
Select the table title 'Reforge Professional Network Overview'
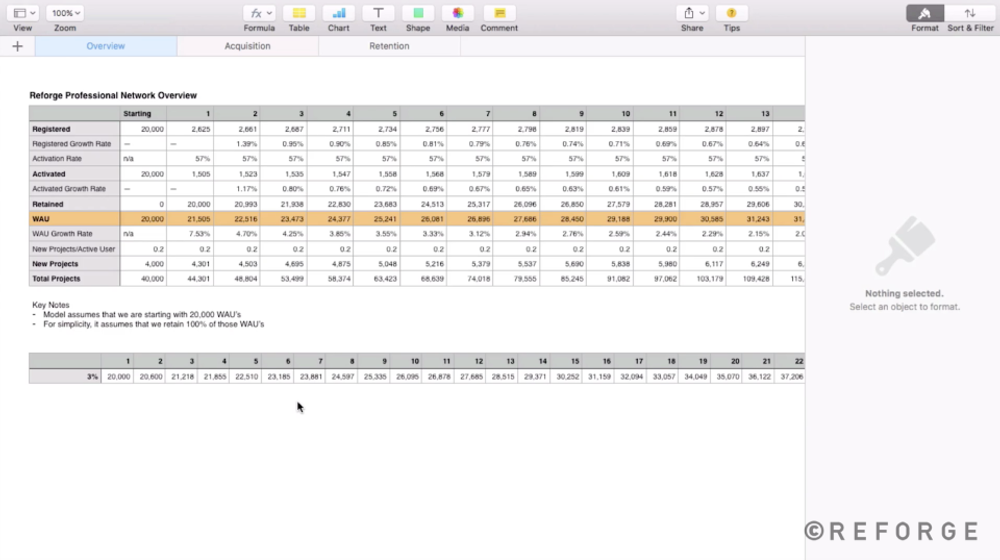coord(113,95)
